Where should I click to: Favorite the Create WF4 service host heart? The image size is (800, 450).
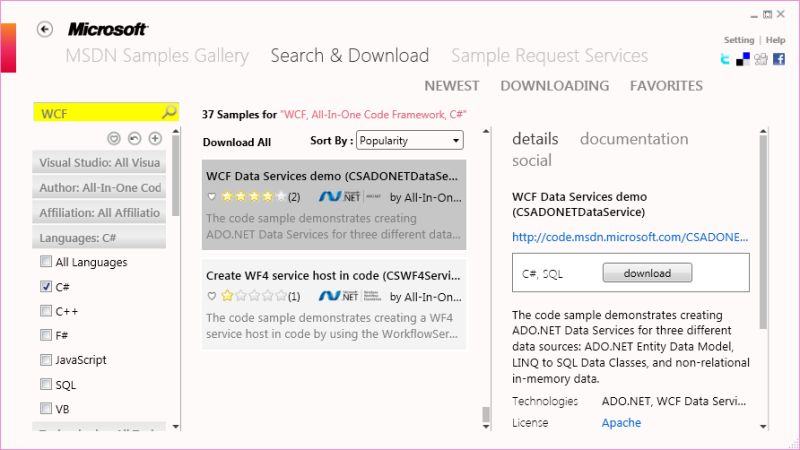pyautogui.click(x=212, y=296)
